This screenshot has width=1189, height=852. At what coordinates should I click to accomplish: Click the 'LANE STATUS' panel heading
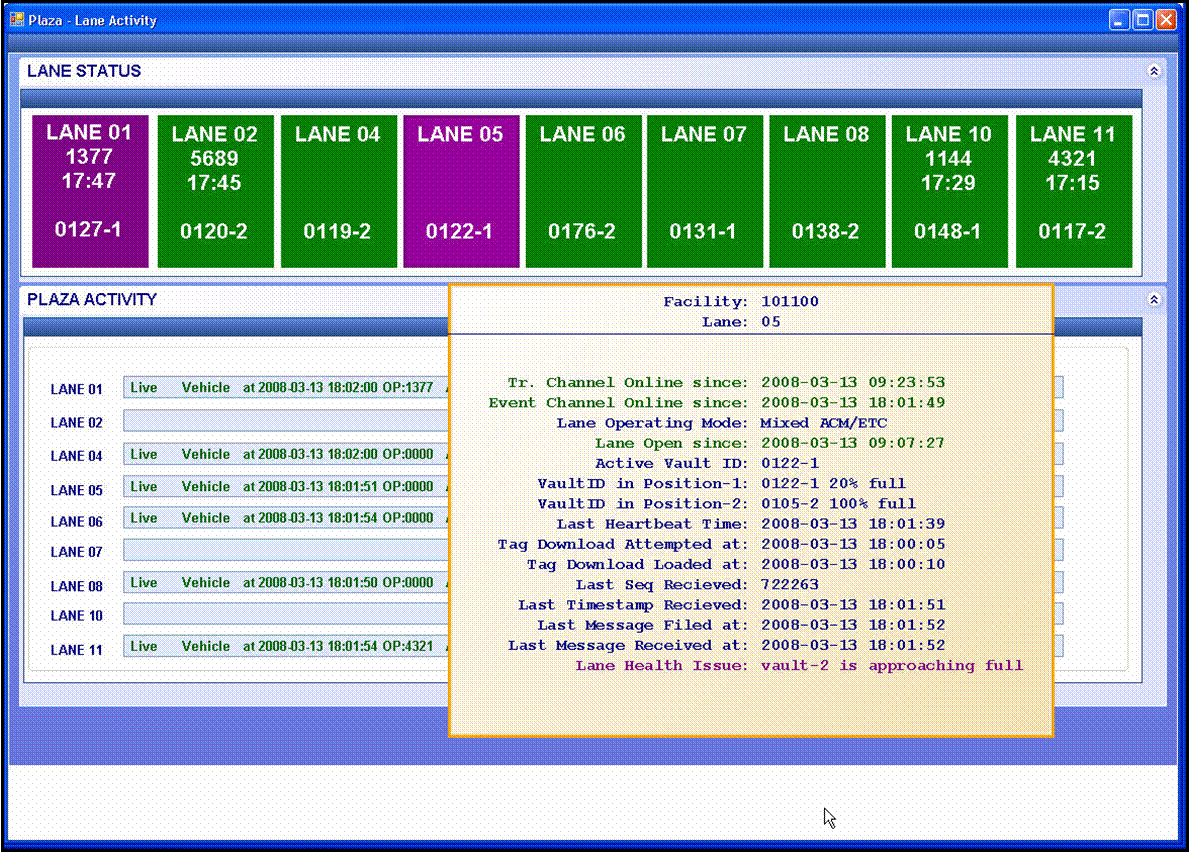click(84, 71)
